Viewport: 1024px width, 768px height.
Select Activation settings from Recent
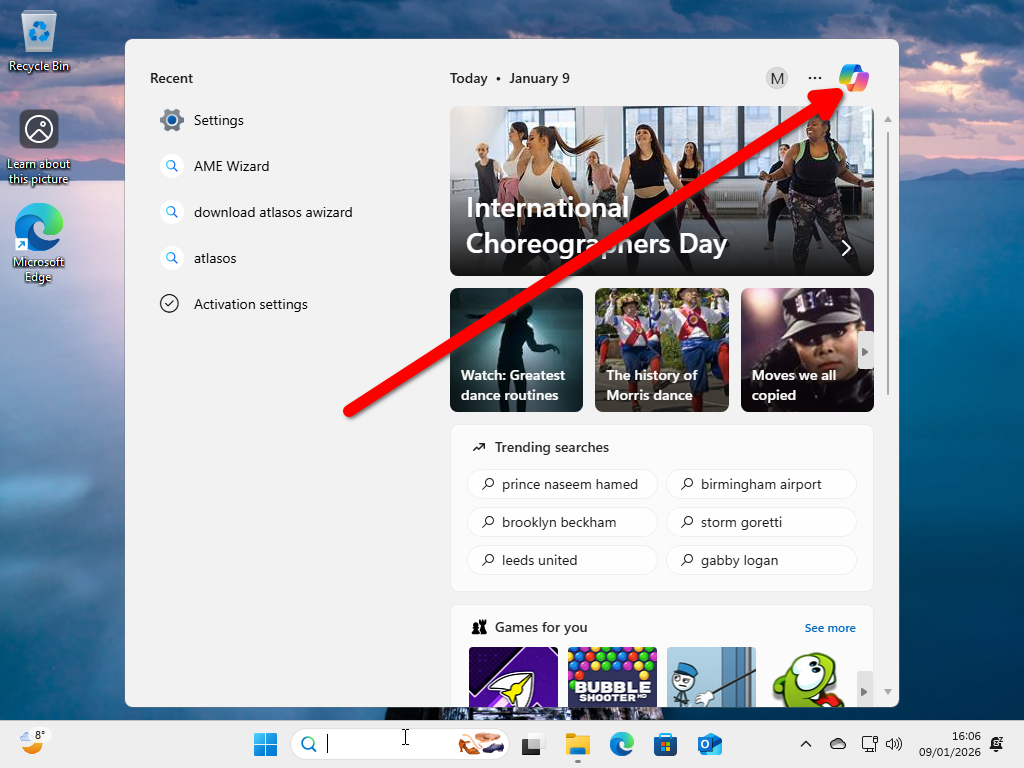250,304
